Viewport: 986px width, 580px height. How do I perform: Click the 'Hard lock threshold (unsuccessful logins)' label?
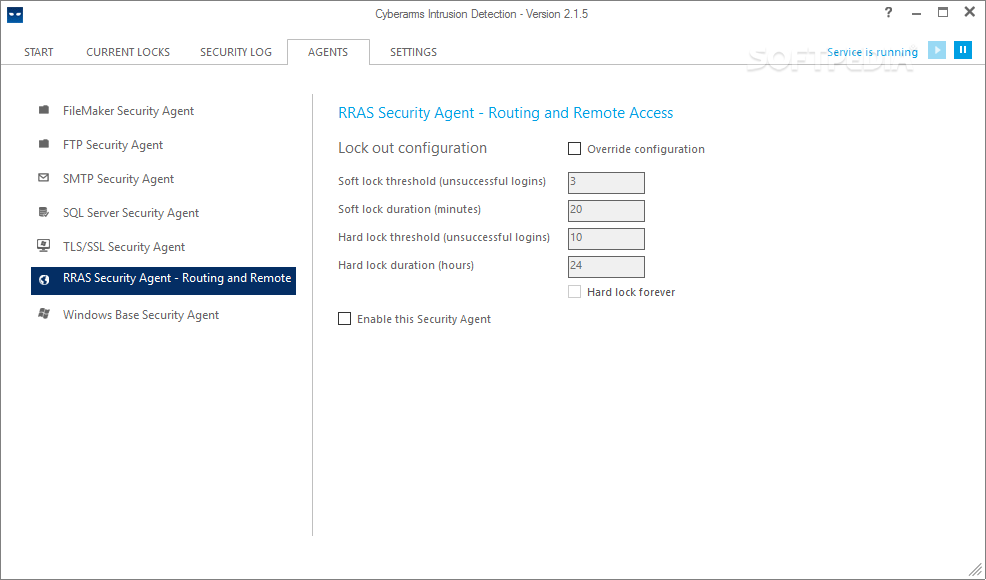coord(444,237)
